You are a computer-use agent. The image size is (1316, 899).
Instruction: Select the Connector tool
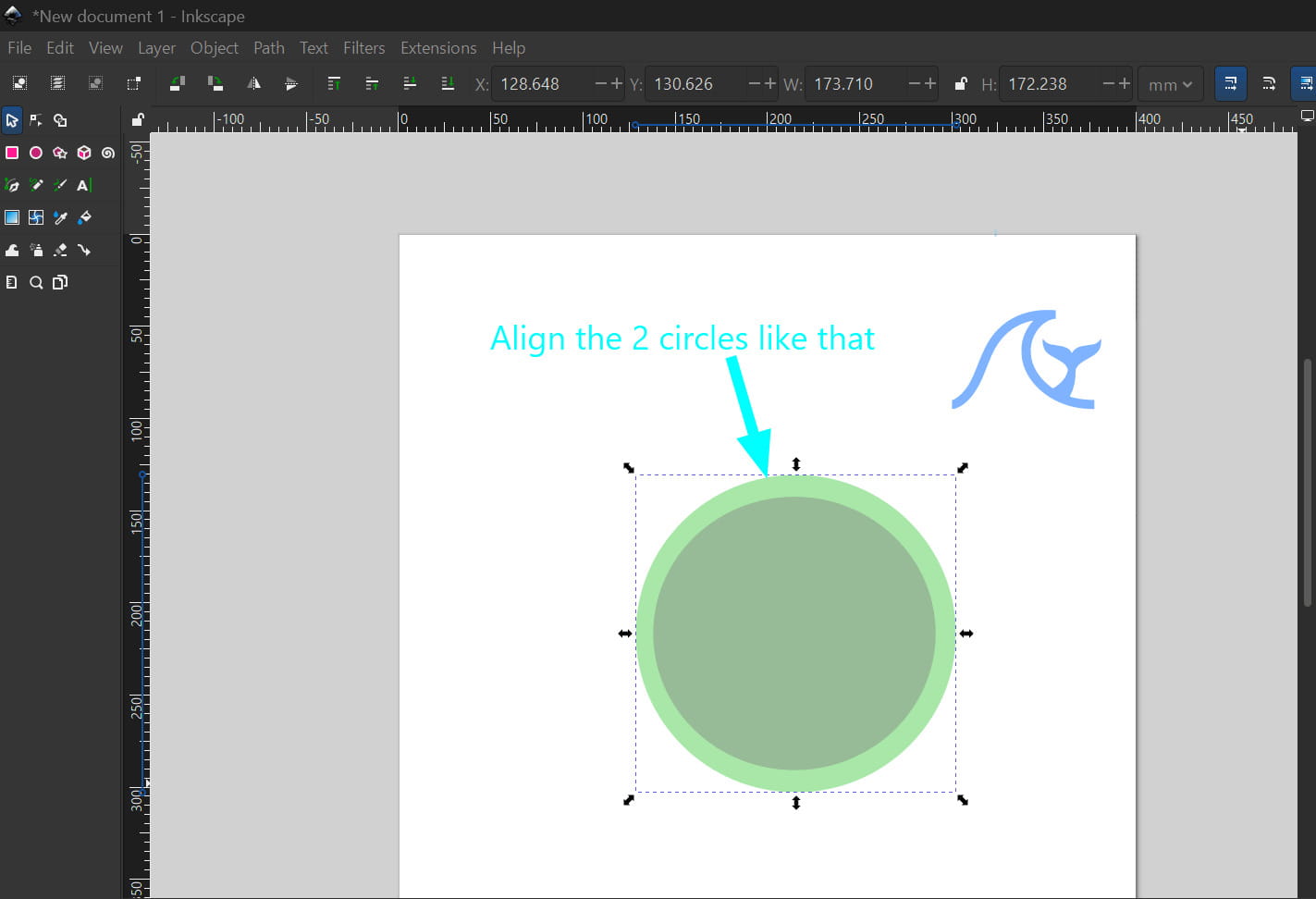(x=84, y=250)
